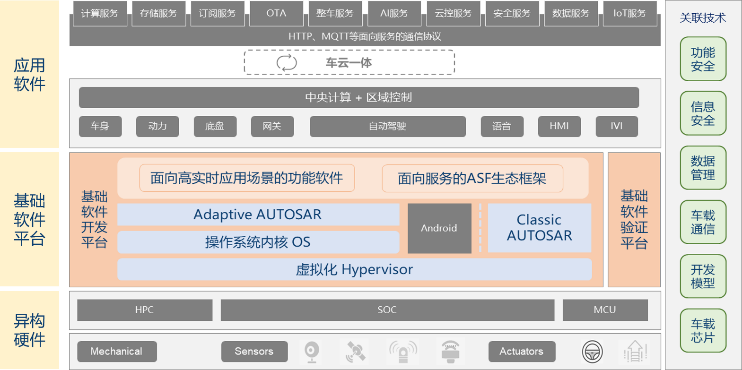Click the 异构硬件 layer label
Screen dimensions: 742x370
(29, 330)
